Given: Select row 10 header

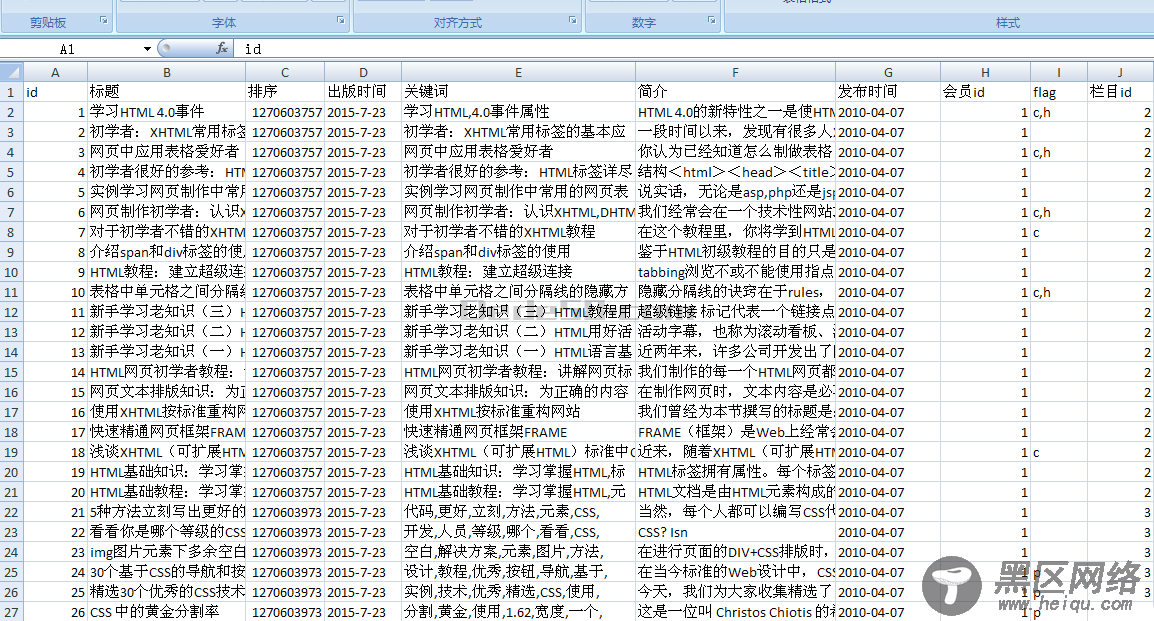Looking at the screenshot, I should click(12, 272).
